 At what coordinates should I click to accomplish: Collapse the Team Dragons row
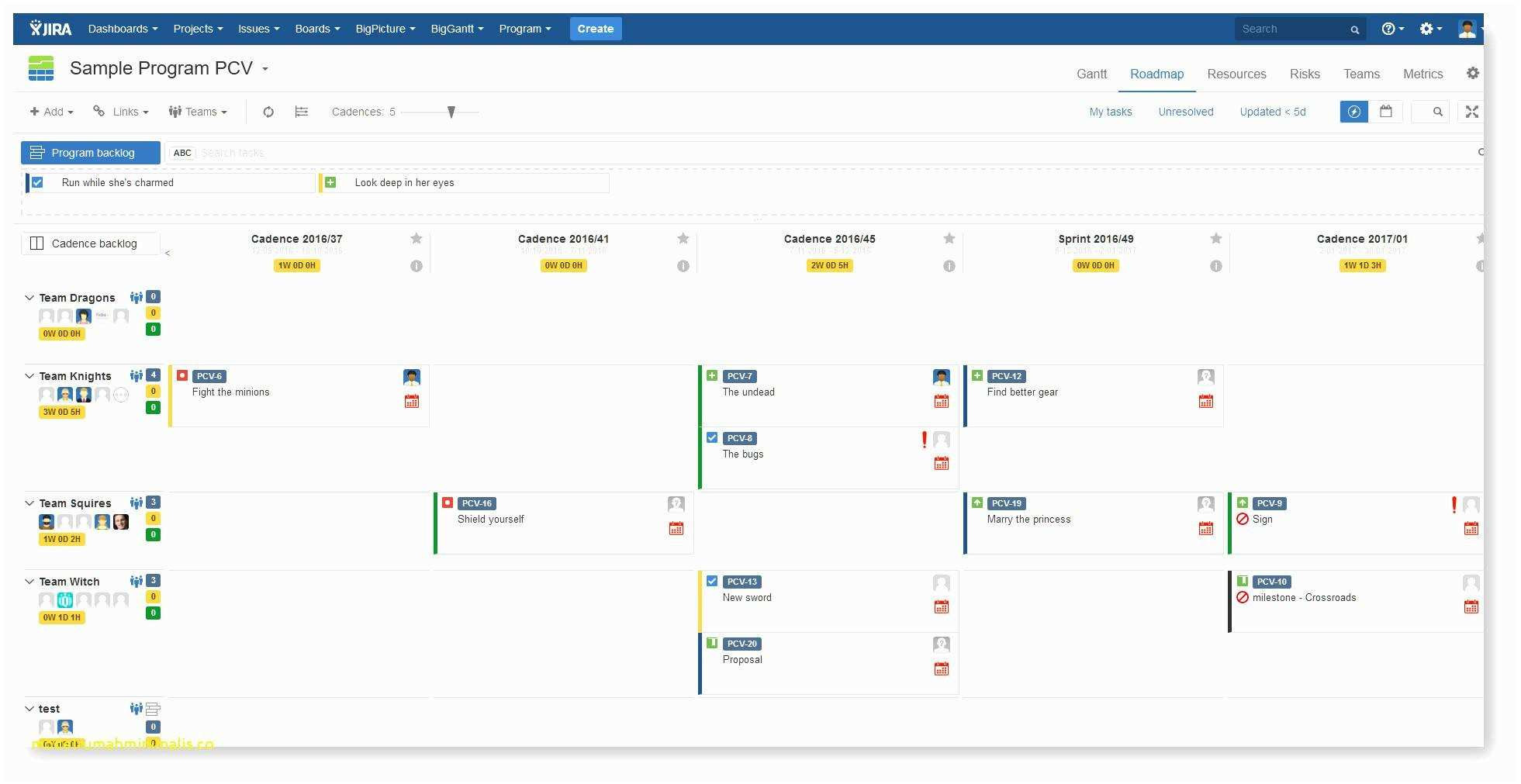pyautogui.click(x=29, y=298)
